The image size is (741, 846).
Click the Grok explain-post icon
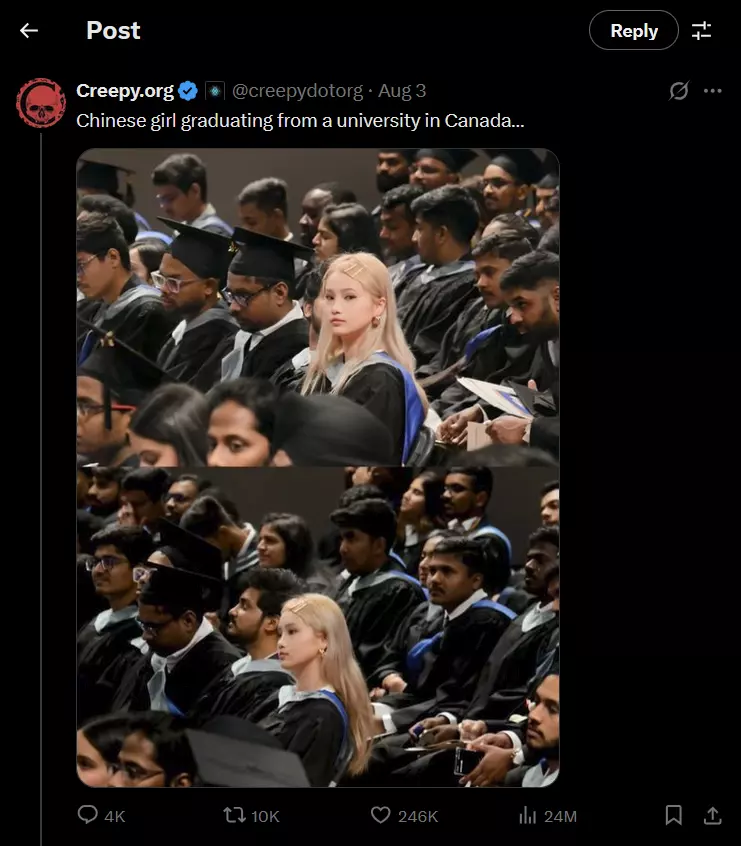pos(678,91)
